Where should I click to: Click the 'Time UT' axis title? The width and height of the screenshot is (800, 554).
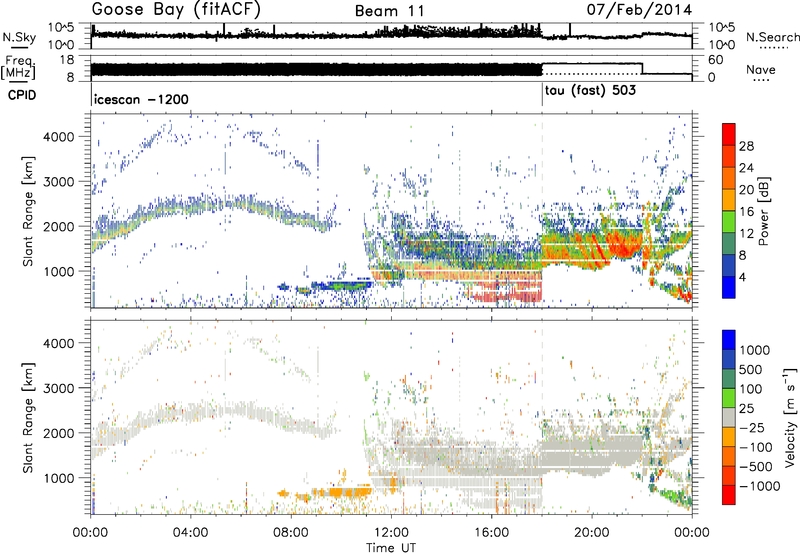point(391,548)
